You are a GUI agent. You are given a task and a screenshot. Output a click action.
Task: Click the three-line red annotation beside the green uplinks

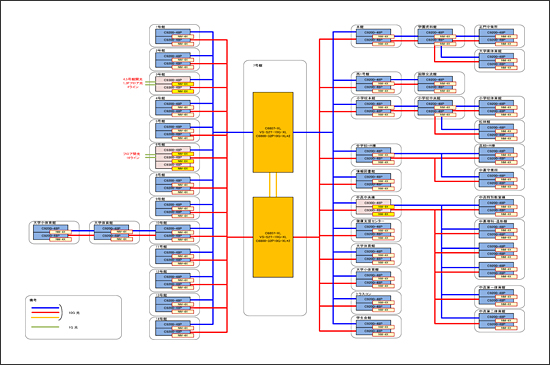click(x=133, y=83)
